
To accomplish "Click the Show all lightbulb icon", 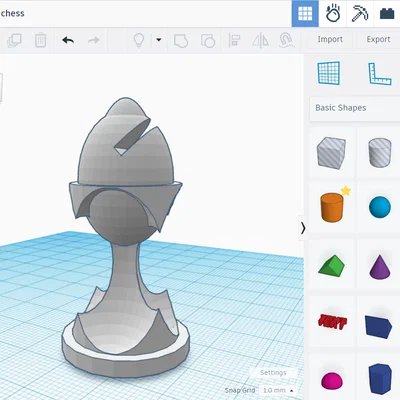I will point(139,41).
